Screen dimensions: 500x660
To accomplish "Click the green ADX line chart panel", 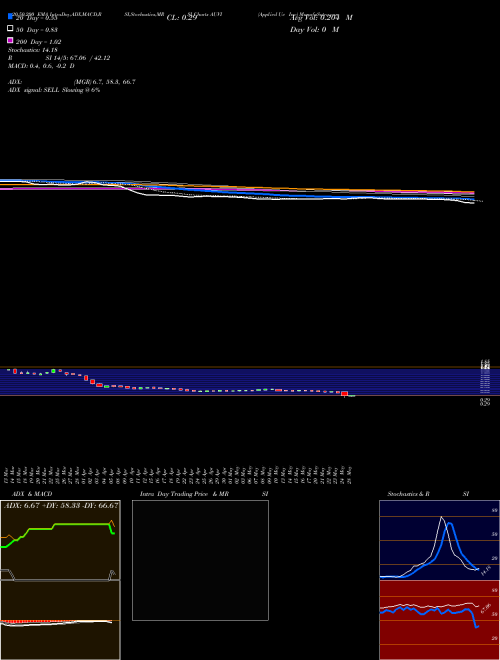I will tap(60, 540).
